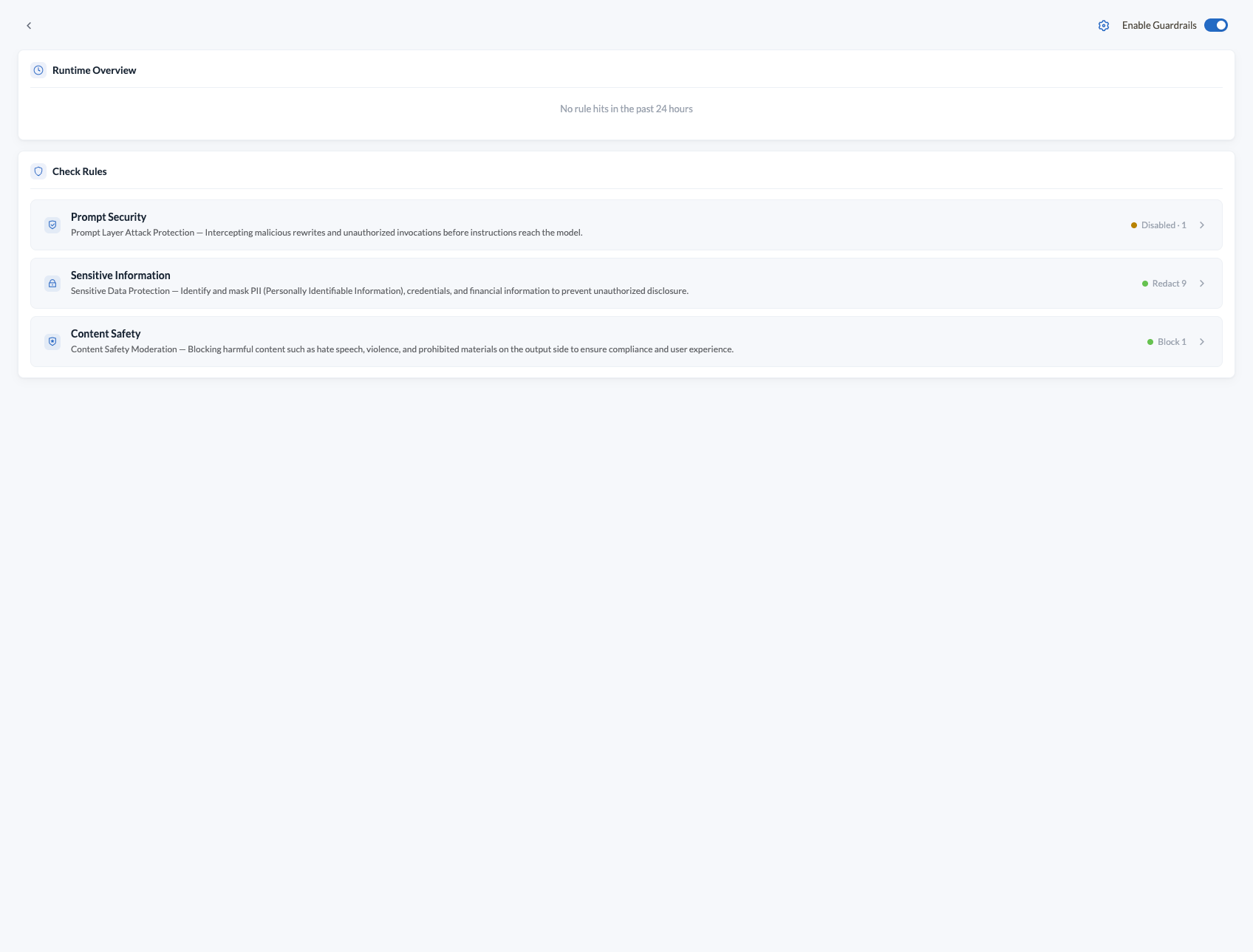Click the Runtime Overview clock icon
Screen dimensions: 1253x952
tap(38, 70)
